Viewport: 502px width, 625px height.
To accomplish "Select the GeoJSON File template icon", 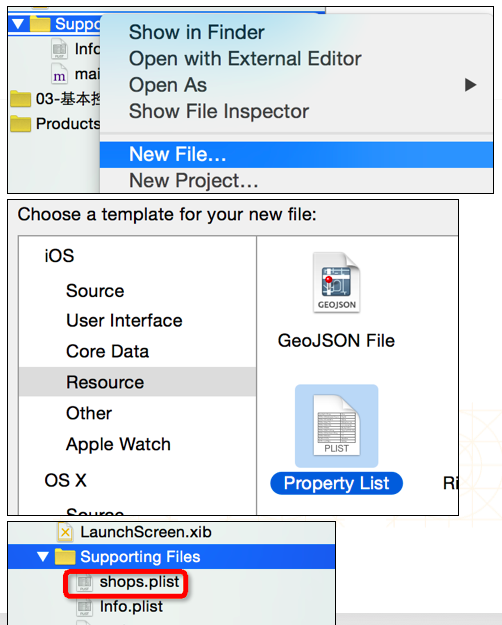I will point(337,283).
